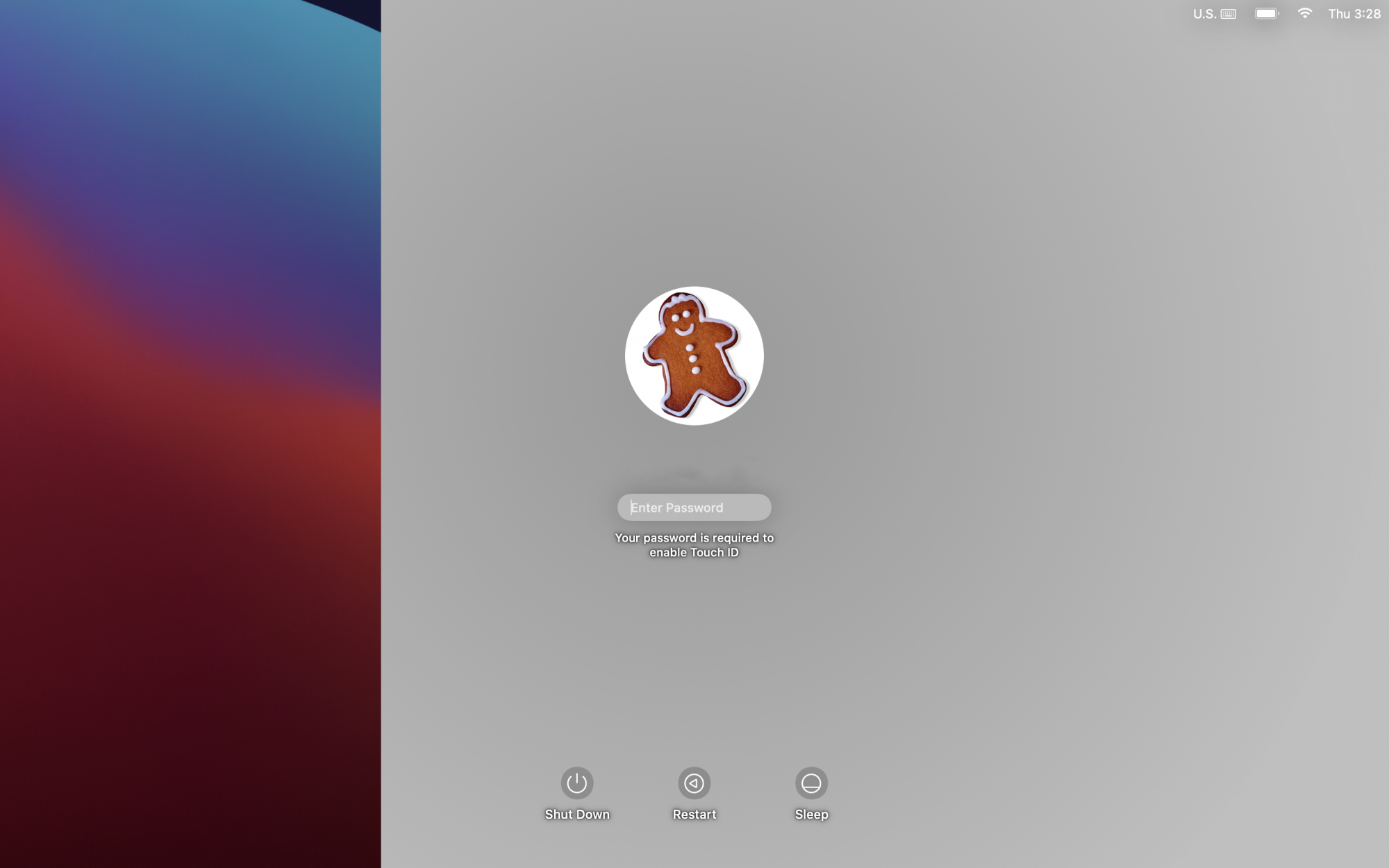The image size is (1389, 868).
Task: Click the Restart text label
Action: pos(694,815)
